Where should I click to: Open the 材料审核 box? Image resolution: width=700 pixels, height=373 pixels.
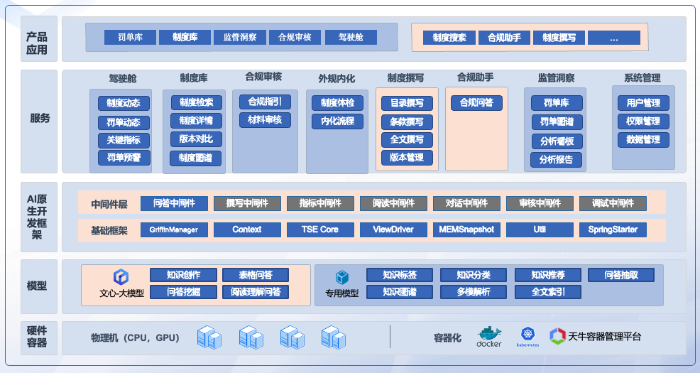click(265, 120)
